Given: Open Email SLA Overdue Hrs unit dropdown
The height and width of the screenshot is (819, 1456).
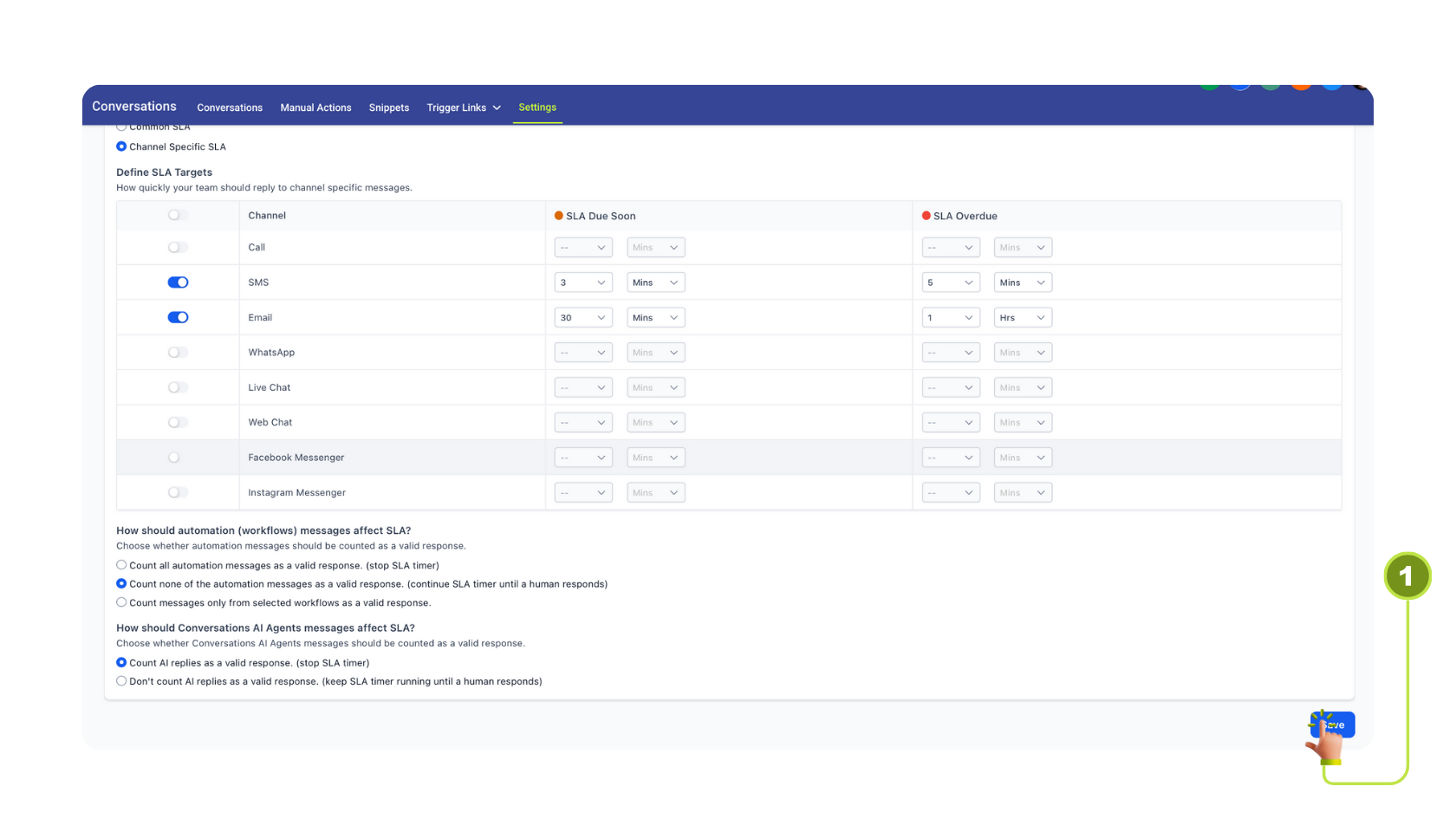Looking at the screenshot, I should [1023, 317].
